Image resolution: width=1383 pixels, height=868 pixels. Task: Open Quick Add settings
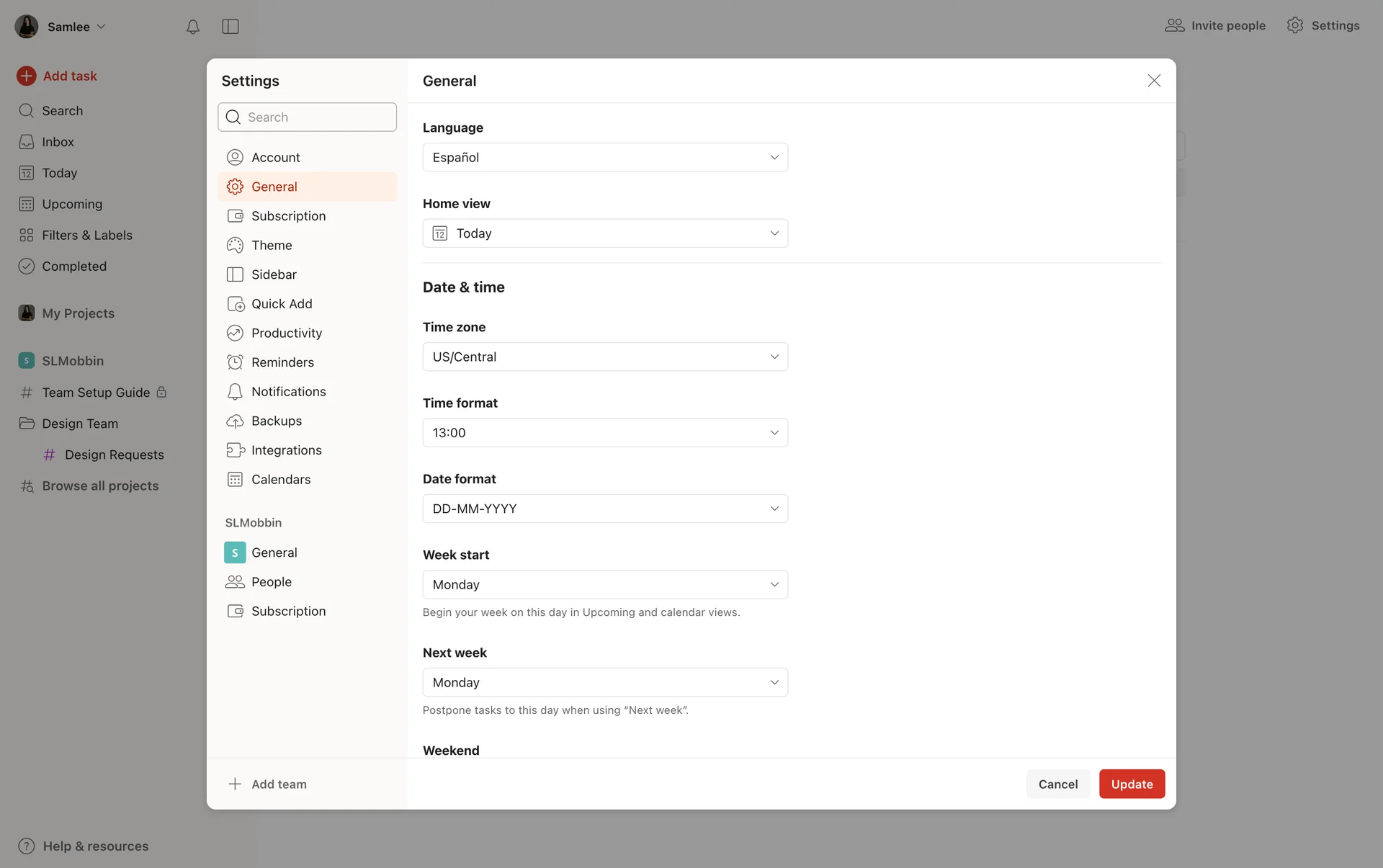coord(281,304)
